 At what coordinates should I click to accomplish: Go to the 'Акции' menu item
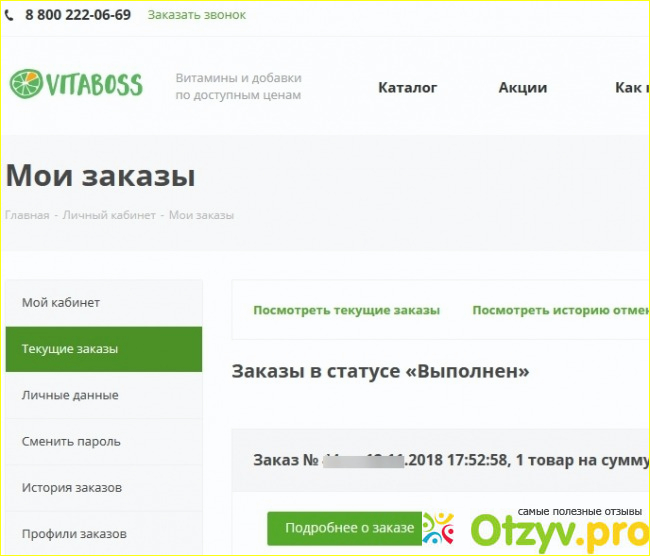coord(522,87)
